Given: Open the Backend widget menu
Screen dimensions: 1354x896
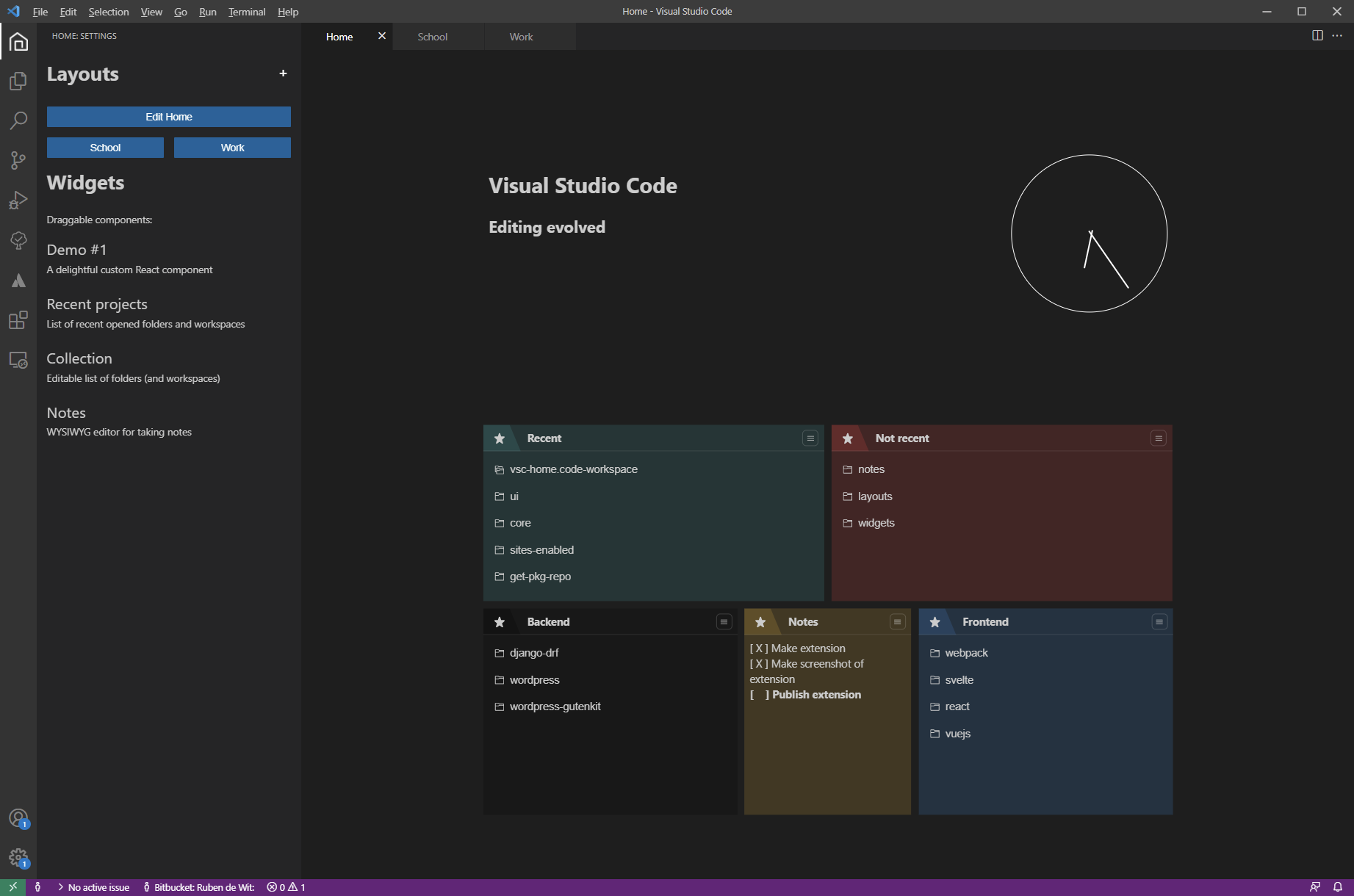Looking at the screenshot, I should pyautogui.click(x=724, y=622).
